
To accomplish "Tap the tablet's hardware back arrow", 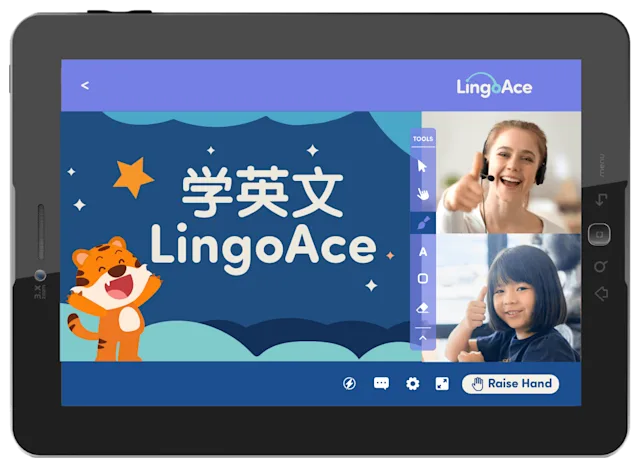I will pyautogui.click(x=601, y=200).
